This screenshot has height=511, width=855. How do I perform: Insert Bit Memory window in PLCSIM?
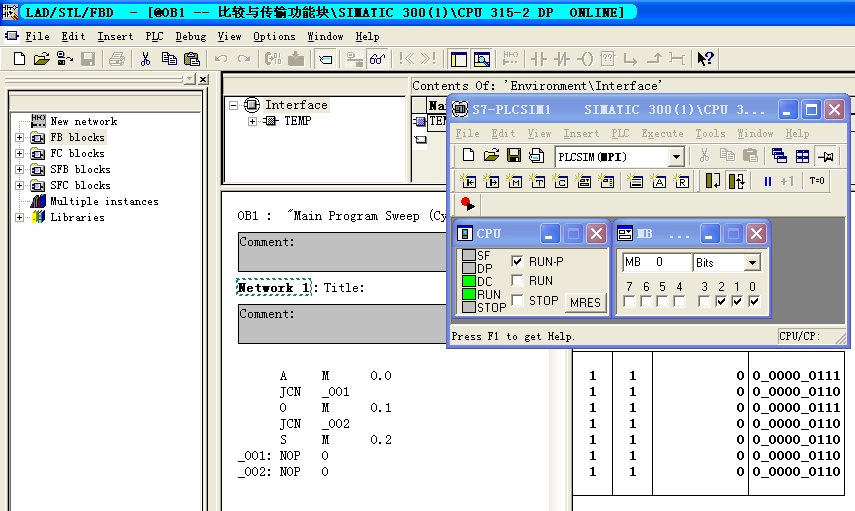pyautogui.click(x=514, y=181)
